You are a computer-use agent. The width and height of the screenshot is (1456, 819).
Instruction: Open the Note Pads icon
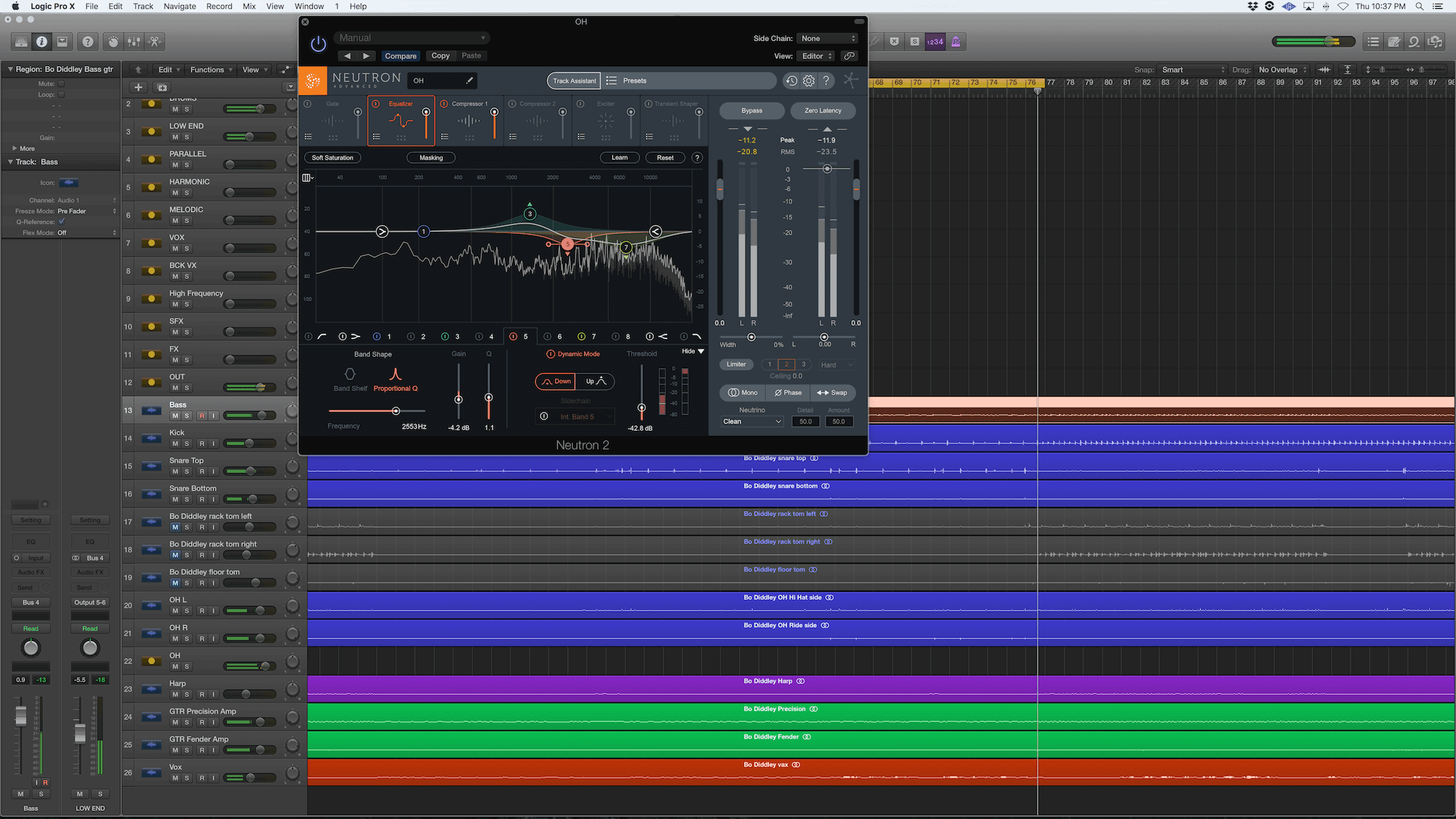click(1394, 42)
